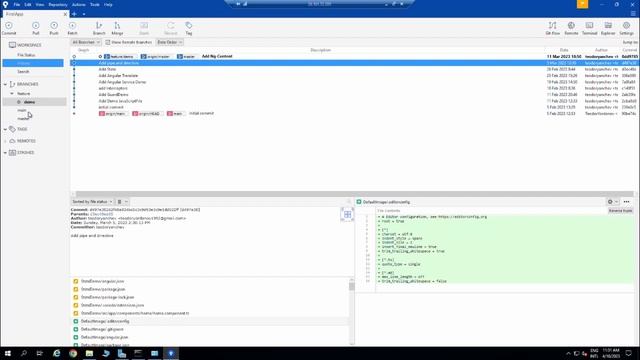Open the taskbar search icon
The height and width of the screenshot is (360, 640).
pos(24,353)
